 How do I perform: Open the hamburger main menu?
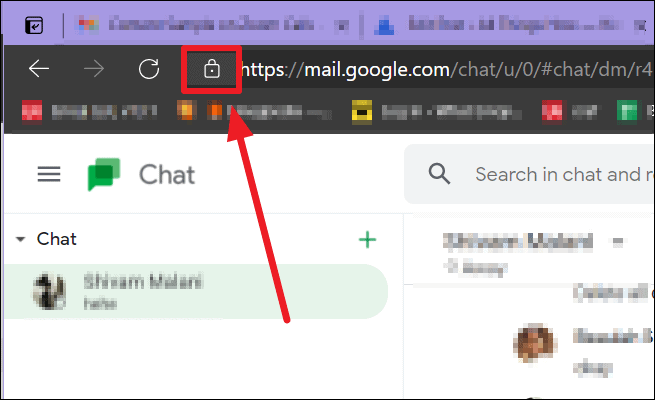click(49, 174)
